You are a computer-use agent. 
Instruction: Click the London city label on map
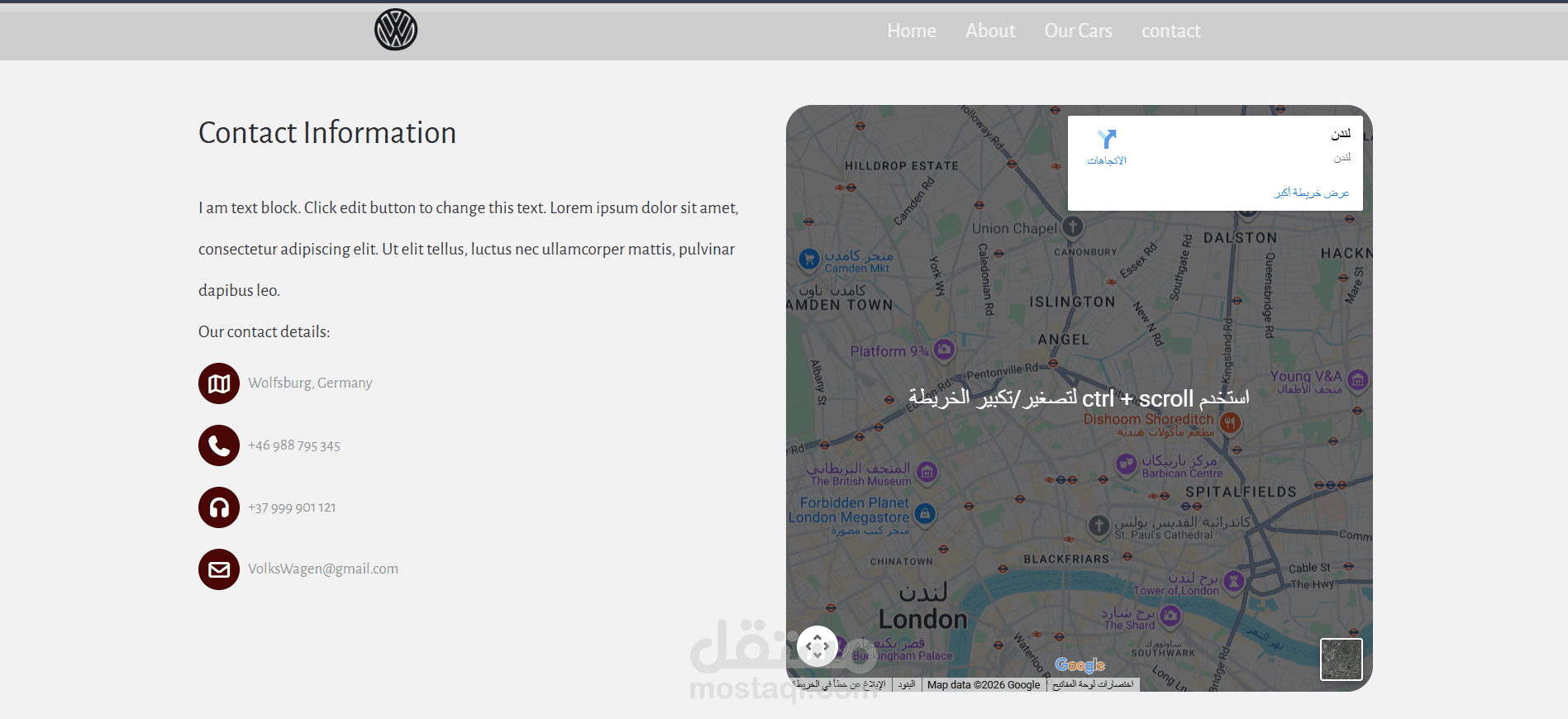pos(922,619)
